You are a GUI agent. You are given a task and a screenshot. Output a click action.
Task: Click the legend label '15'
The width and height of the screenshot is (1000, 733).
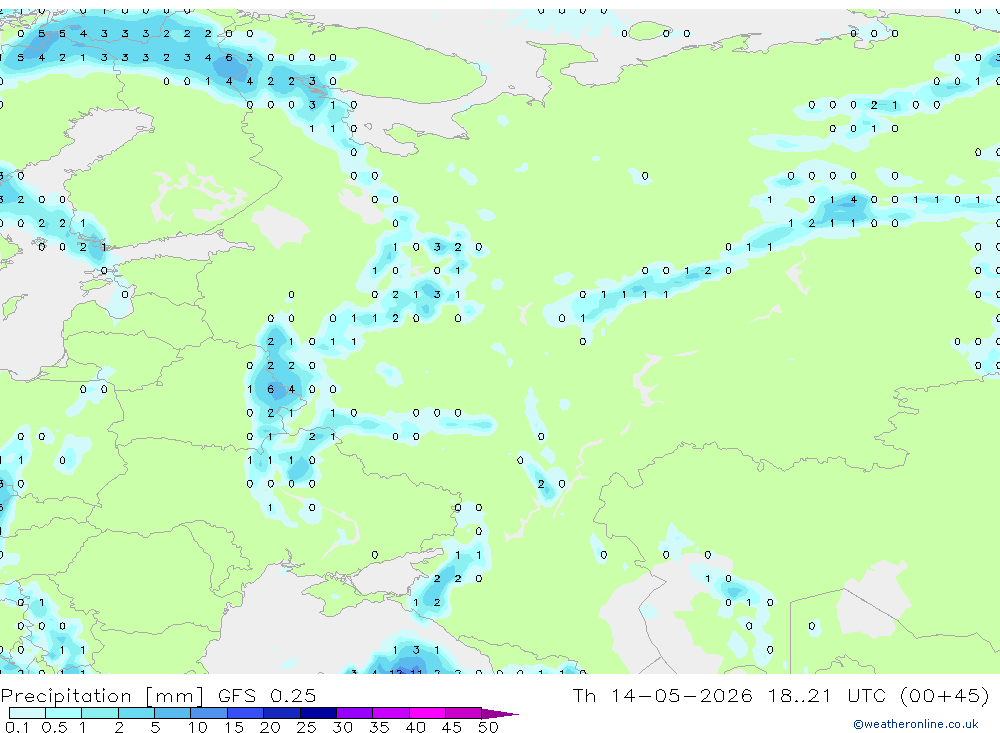234,727
